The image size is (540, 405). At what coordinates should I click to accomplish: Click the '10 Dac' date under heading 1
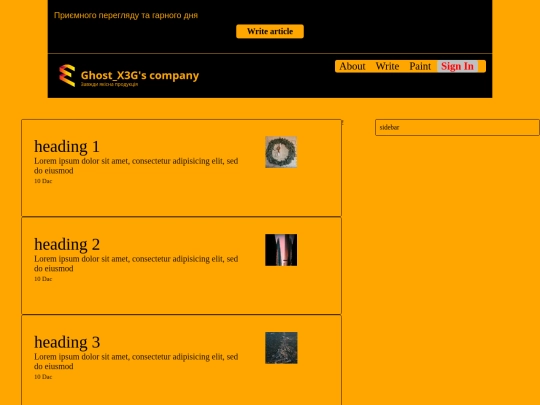[x=43, y=181]
